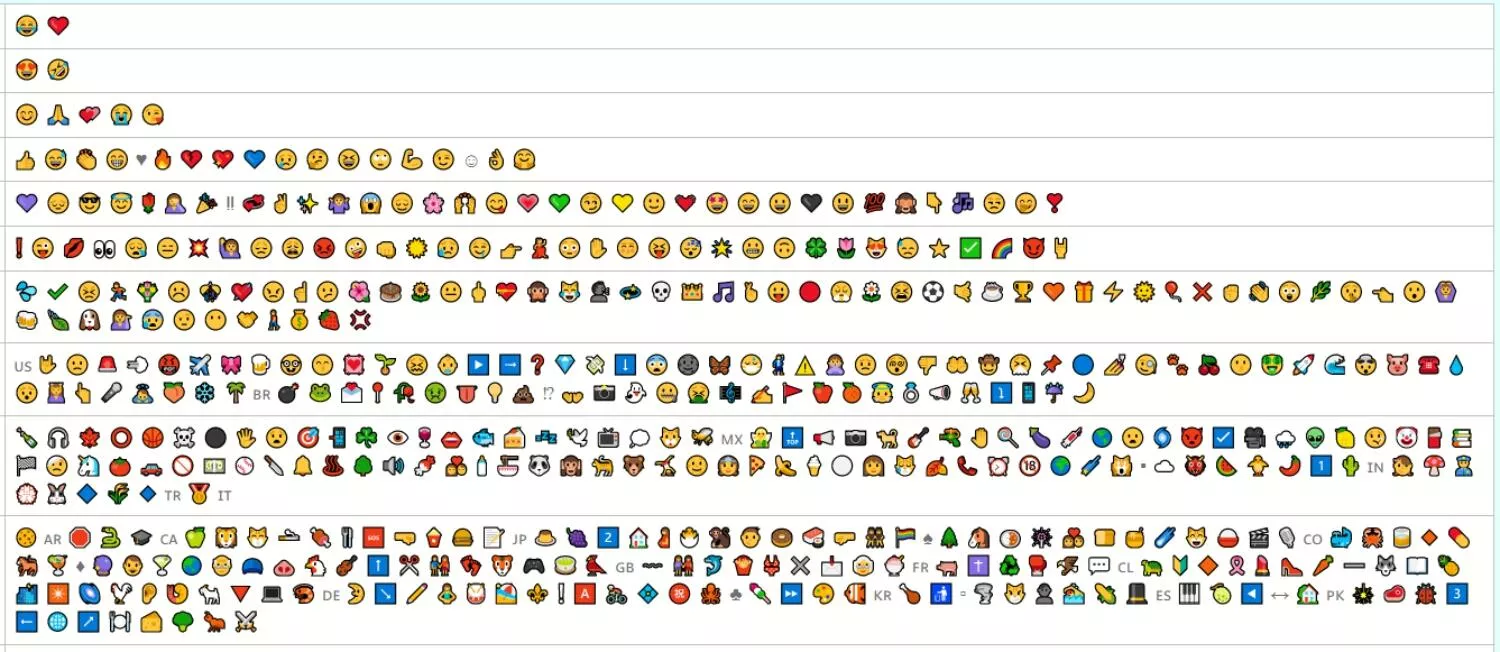The width and height of the screenshot is (1500, 652).
Task: Click the red 100 points emoji
Action: click(x=873, y=203)
